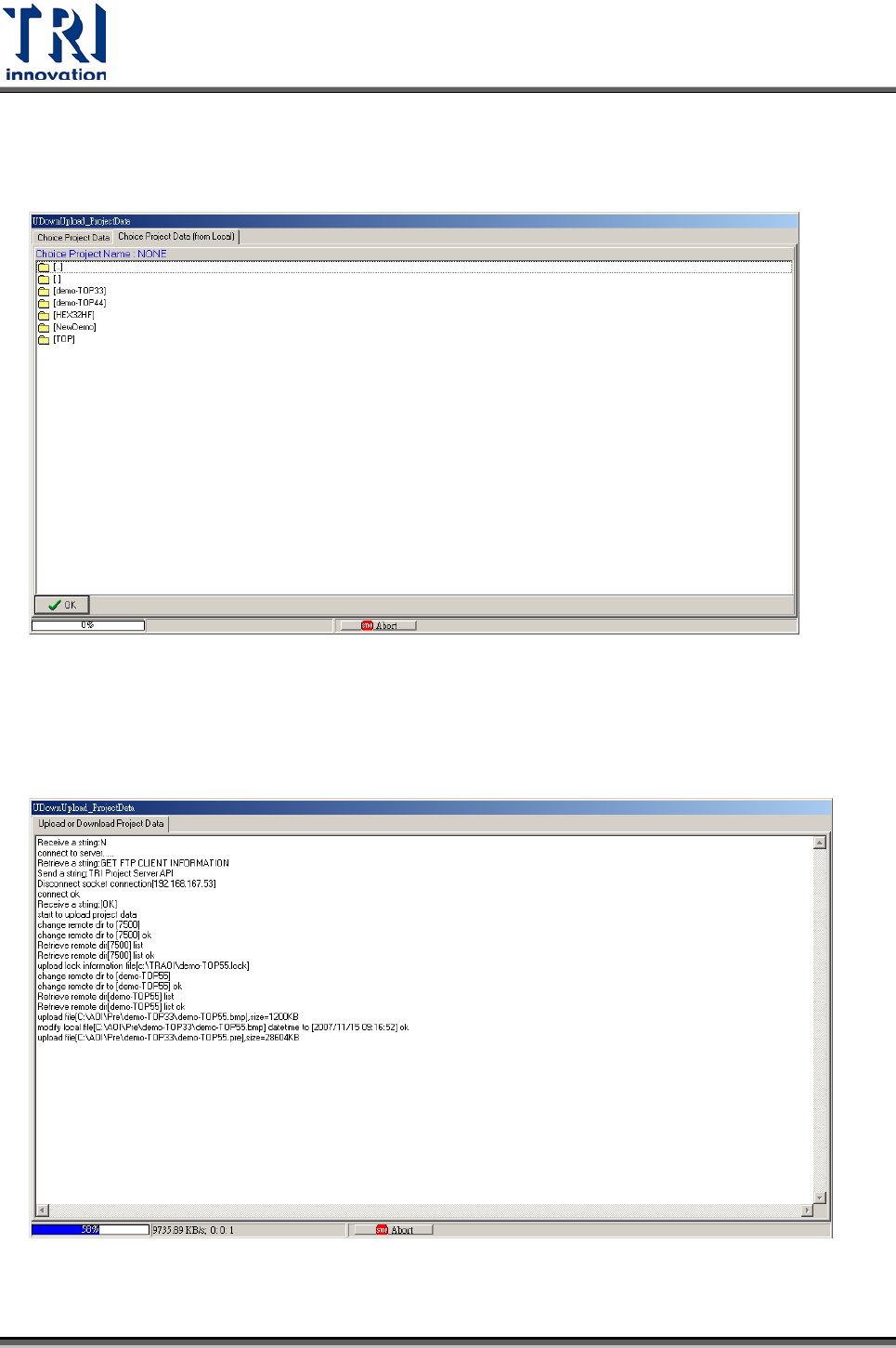896x1348 pixels.
Task: Select 'start to upload project data' line
Action: pyautogui.click(x=87, y=914)
